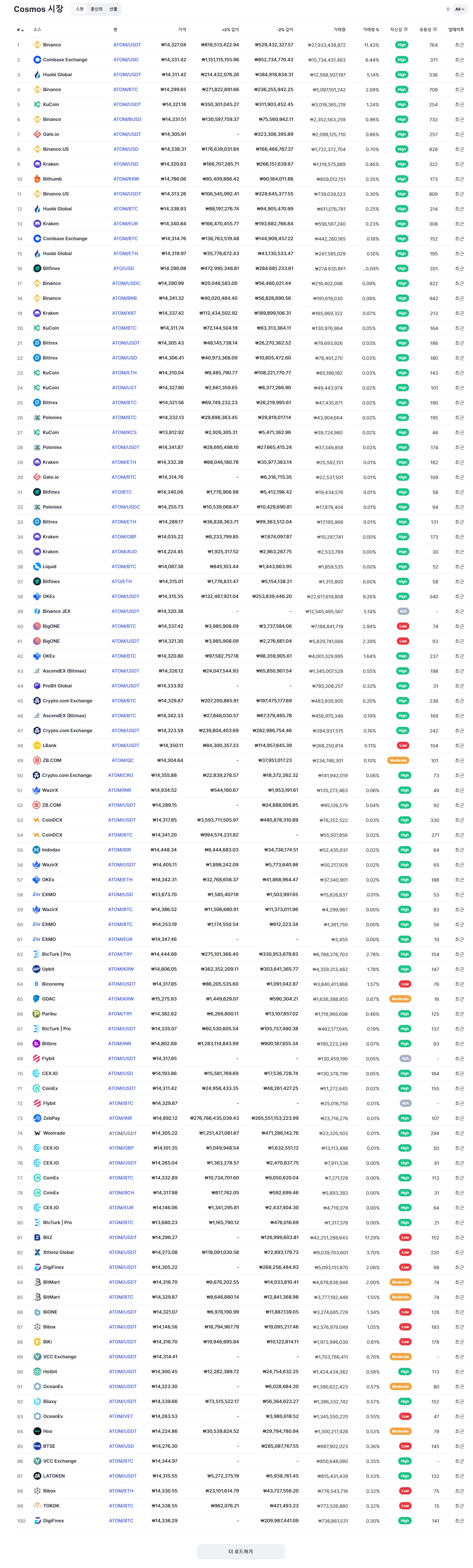This screenshot has height=1568, width=473.
Task: Click the BiONE exchange logo
Action: (x=37, y=1312)
